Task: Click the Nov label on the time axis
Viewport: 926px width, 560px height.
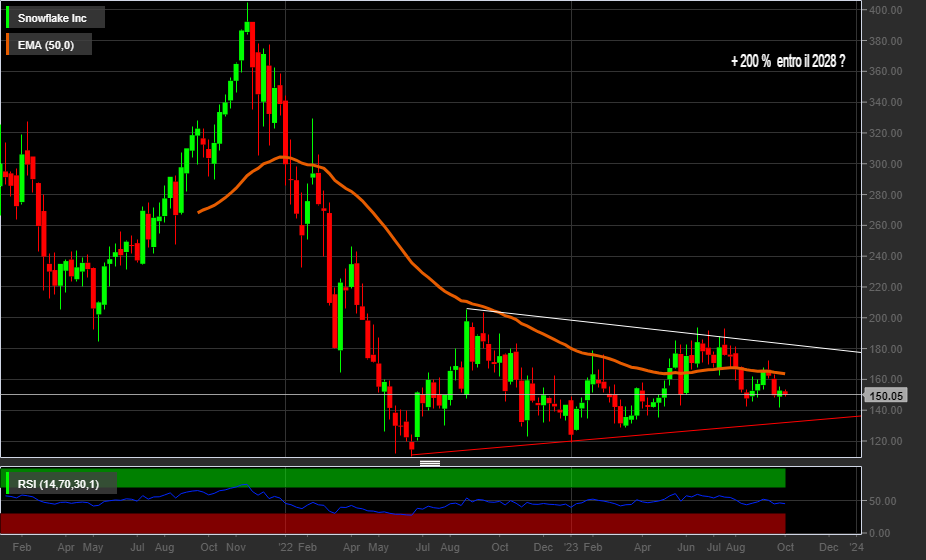Action: point(236,547)
